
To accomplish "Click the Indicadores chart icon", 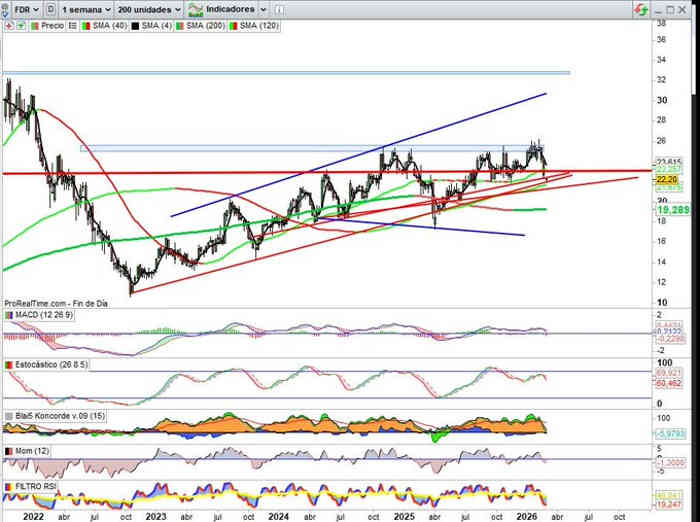I will 195,8.
